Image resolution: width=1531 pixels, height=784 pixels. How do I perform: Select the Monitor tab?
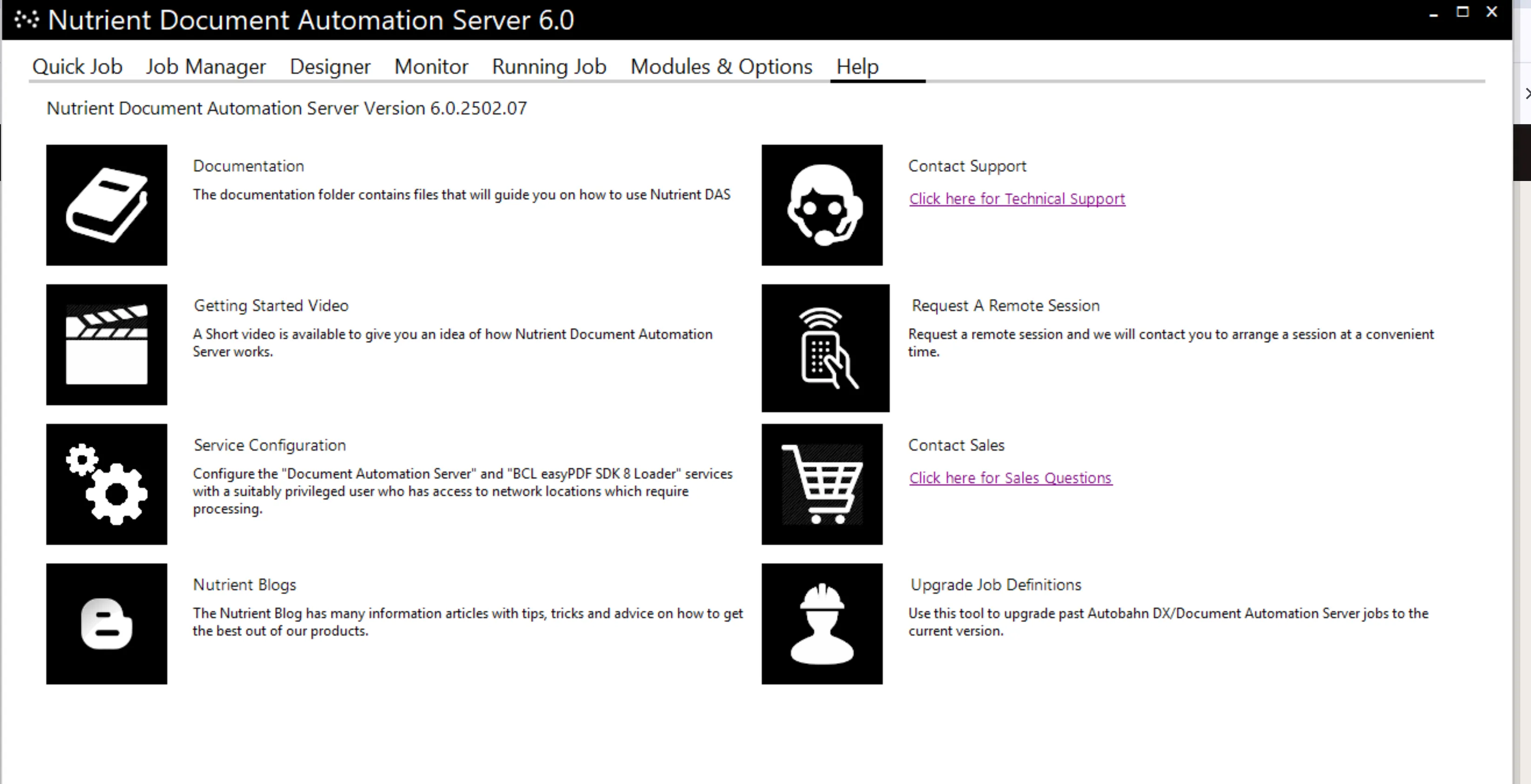click(x=431, y=67)
